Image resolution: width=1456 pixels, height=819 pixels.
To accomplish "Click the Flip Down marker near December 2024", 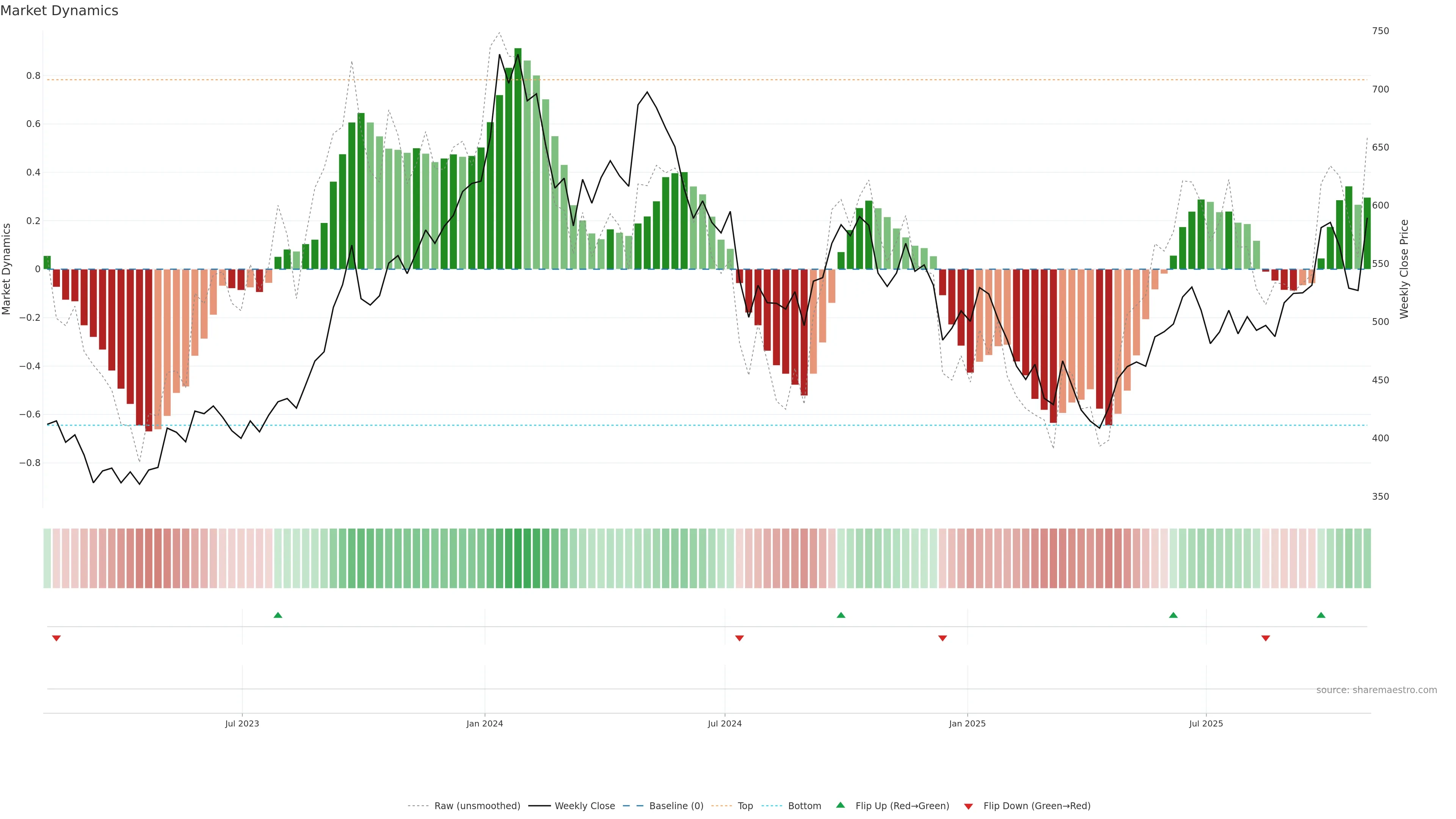I will point(942,638).
